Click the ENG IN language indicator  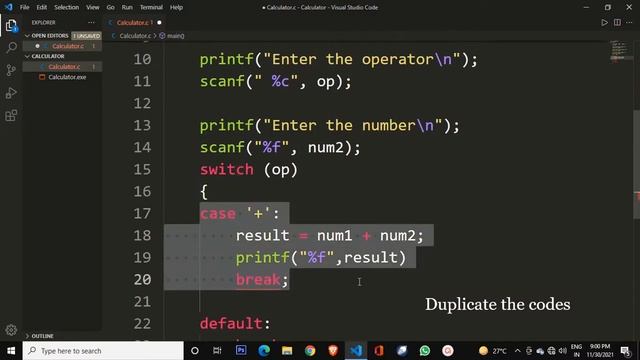(x=576, y=351)
